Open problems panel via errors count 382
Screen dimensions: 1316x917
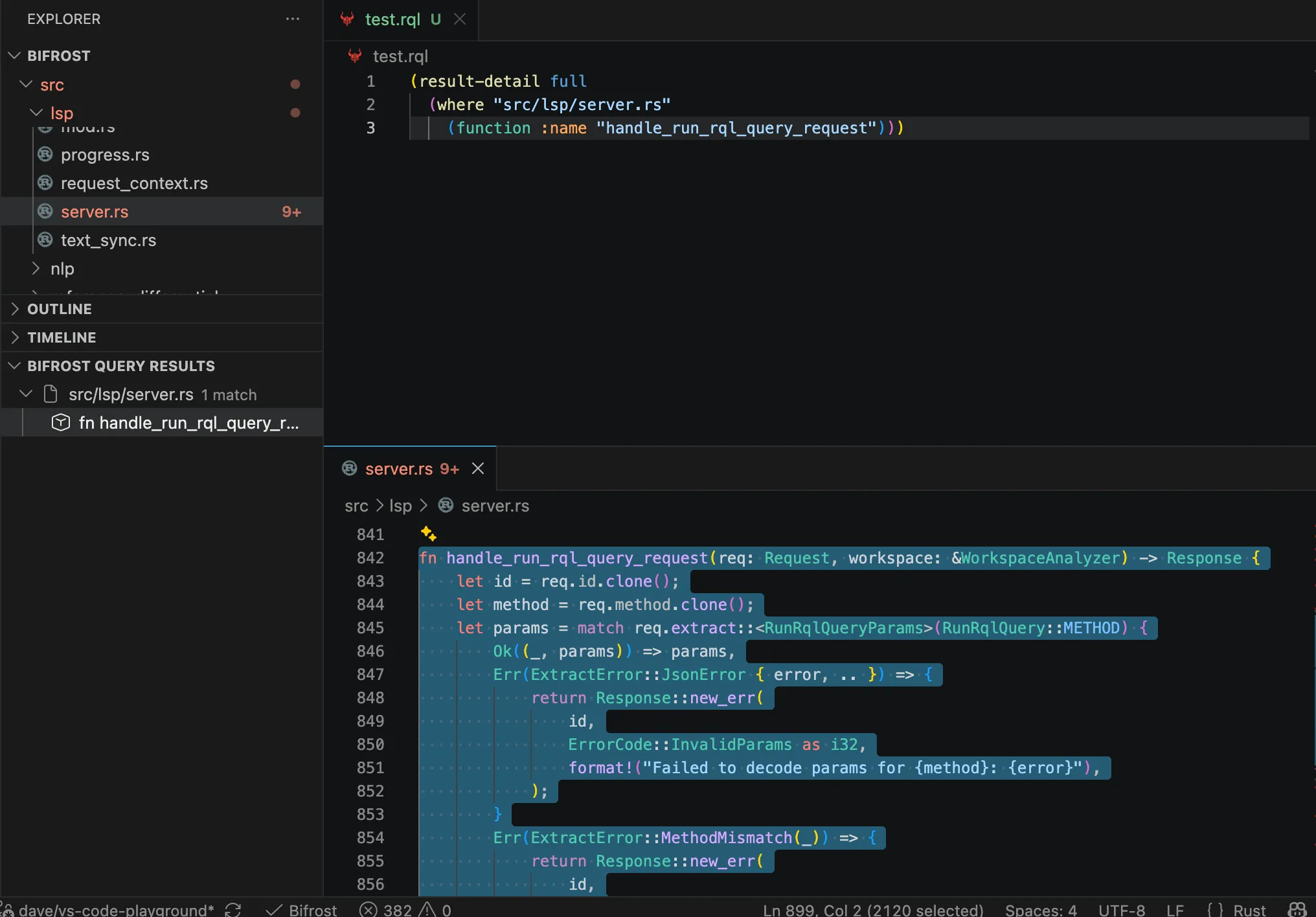386,909
